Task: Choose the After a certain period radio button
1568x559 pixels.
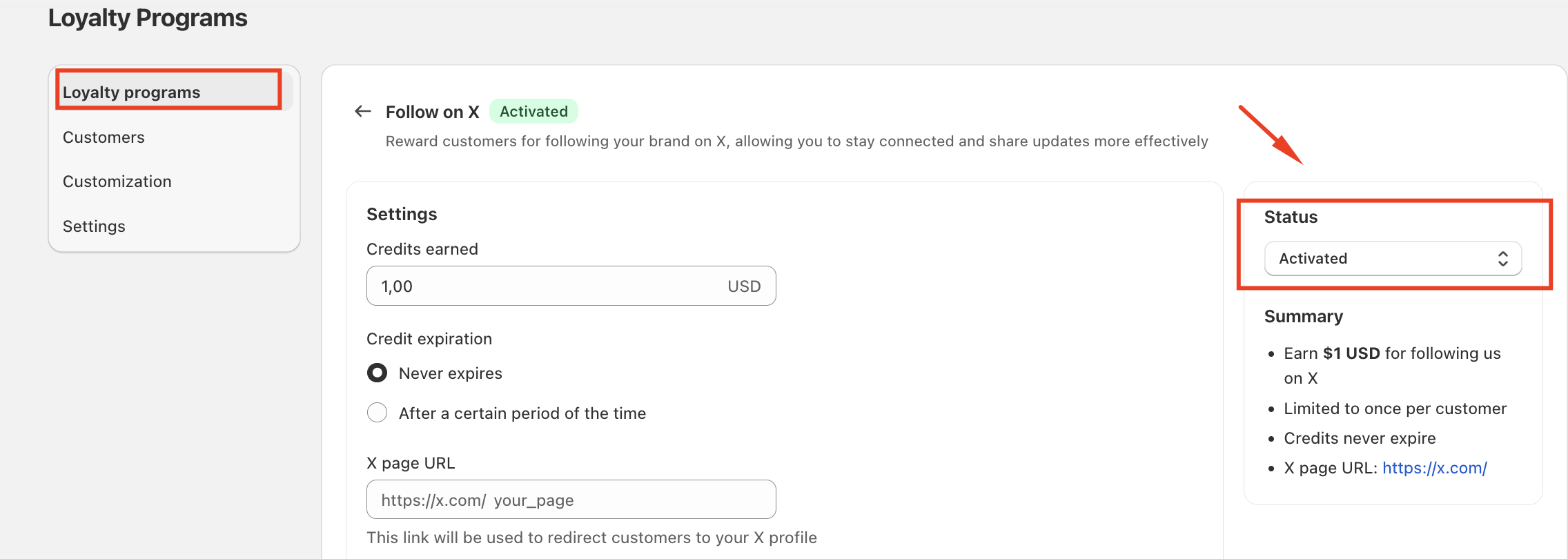Action: pyautogui.click(x=378, y=413)
